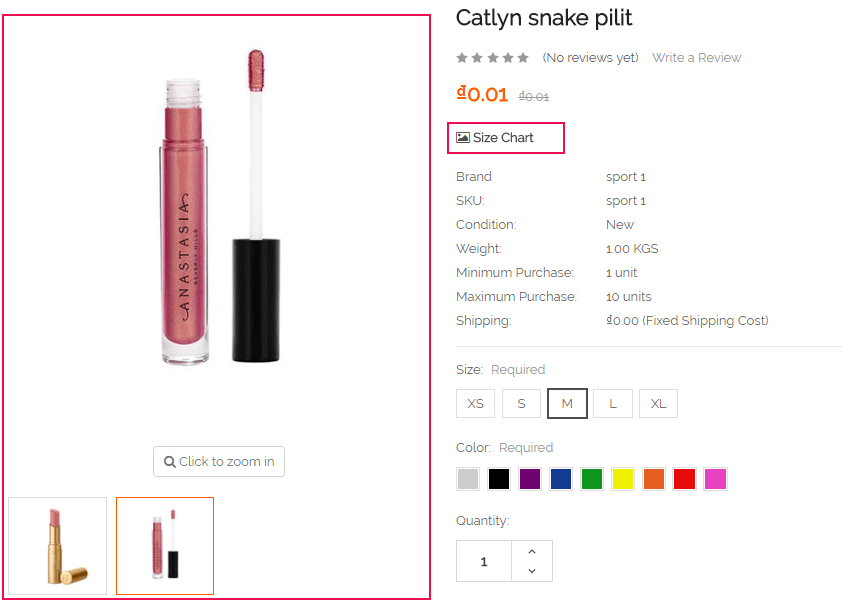
Task: Select size XS option
Action: pyautogui.click(x=475, y=404)
